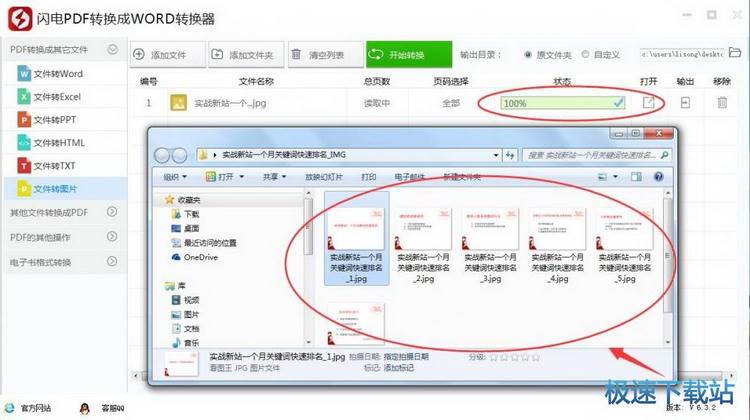Collapse PDF转换成其它文件 section

pos(112,49)
